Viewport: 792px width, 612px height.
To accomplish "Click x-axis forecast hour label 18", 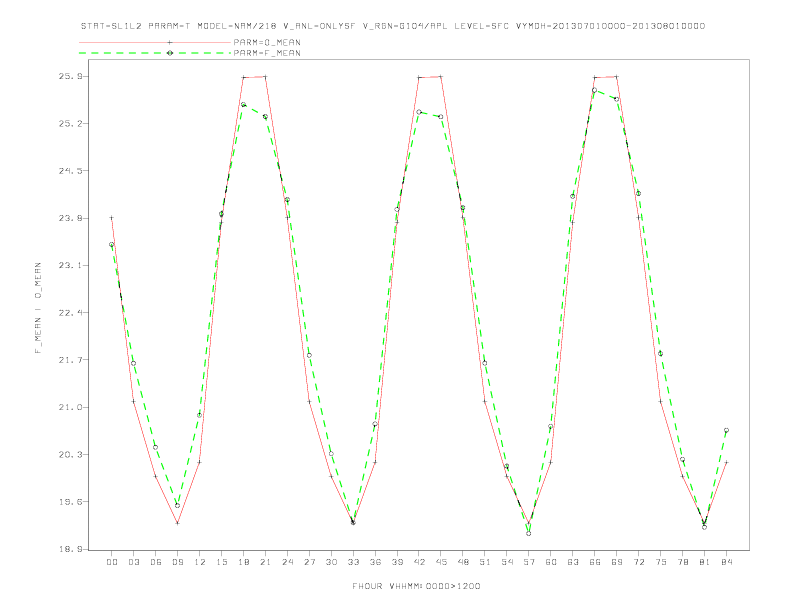I will coord(243,562).
